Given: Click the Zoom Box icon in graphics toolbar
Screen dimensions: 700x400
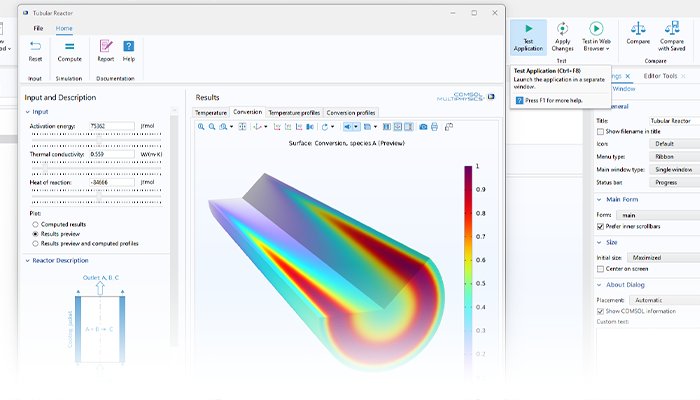Looking at the screenshot, I should point(223,127).
